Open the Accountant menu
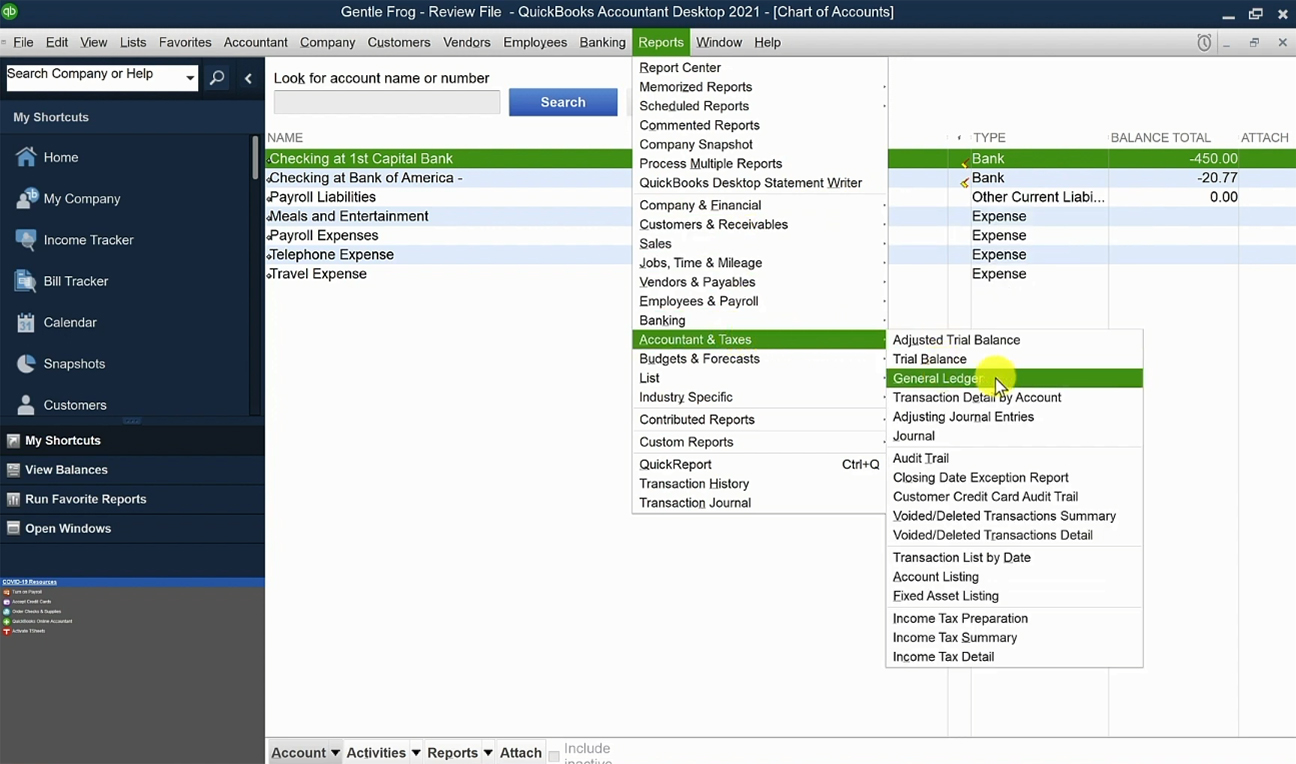The height and width of the screenshot is (764, 1296). click(x=256, y=42)
